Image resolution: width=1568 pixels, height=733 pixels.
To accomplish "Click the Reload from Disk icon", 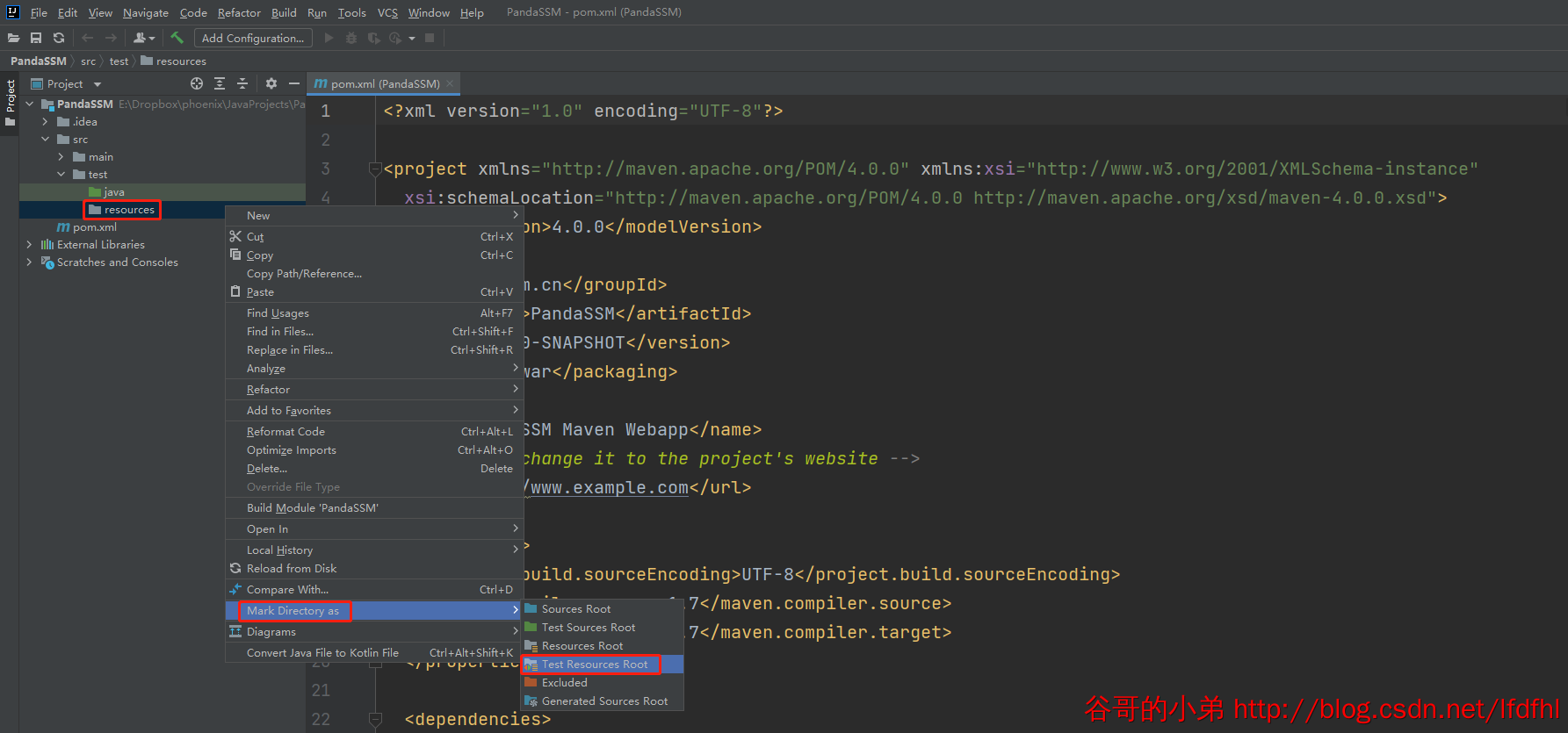I will click(235, 568).
